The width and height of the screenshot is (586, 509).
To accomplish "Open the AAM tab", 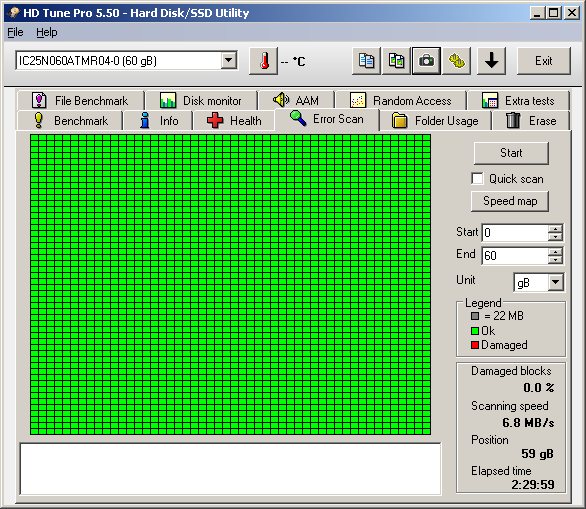I will coord(297,101).
